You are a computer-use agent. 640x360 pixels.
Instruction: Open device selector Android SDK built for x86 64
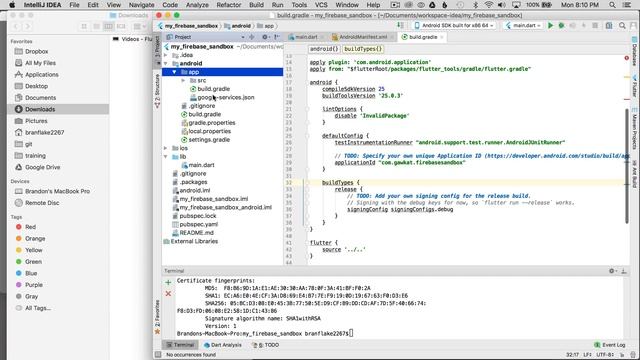(x=454, y=25)
